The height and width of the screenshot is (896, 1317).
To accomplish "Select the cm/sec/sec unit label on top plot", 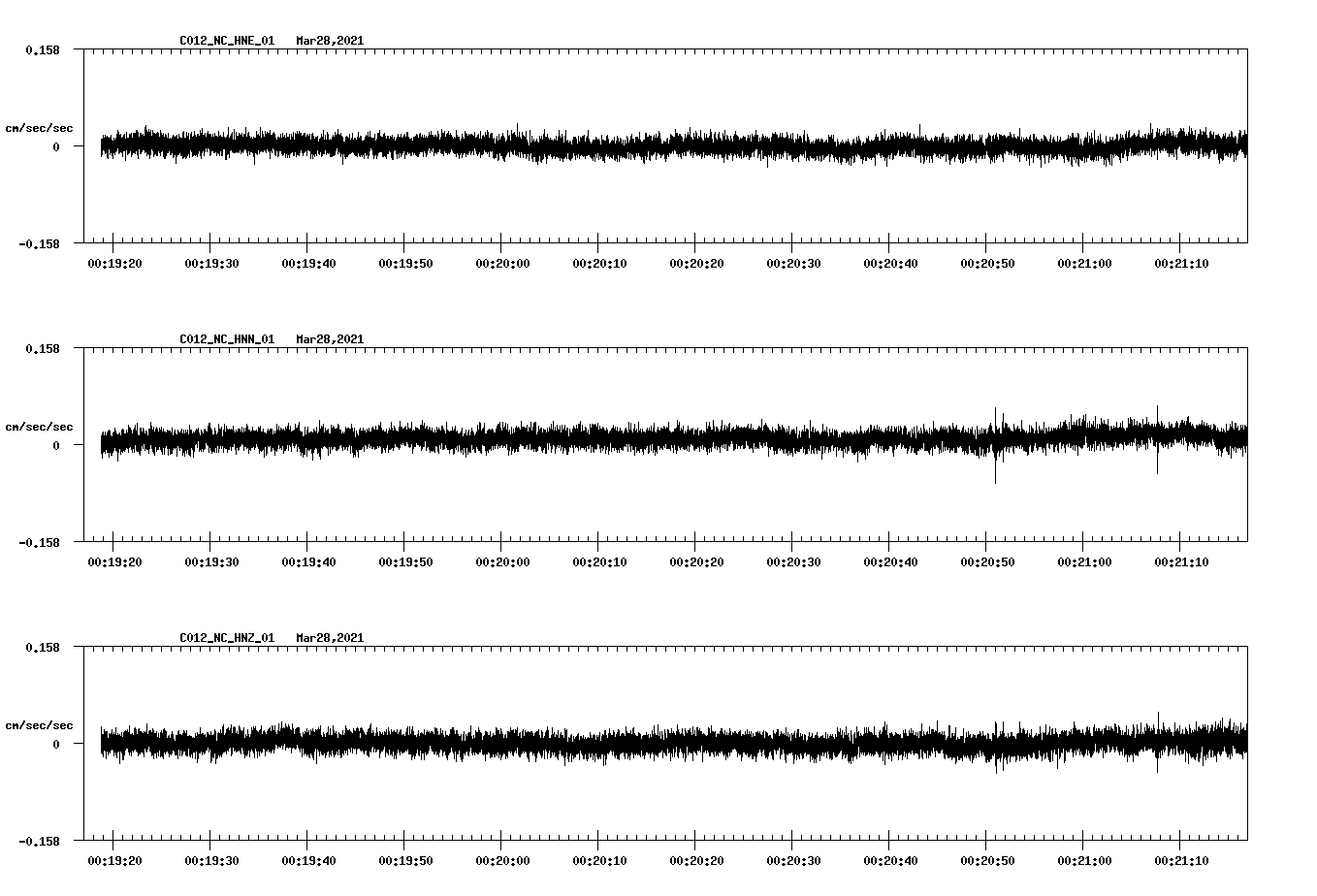I will coord(39,127).
